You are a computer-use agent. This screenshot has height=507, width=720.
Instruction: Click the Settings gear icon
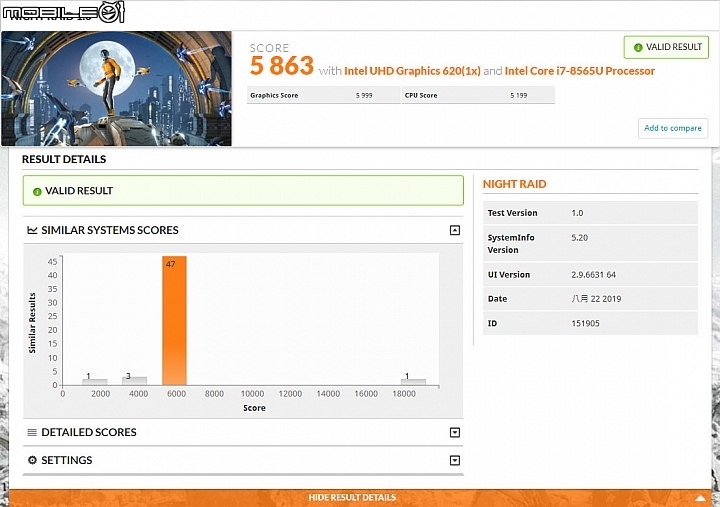click(32, 460)
